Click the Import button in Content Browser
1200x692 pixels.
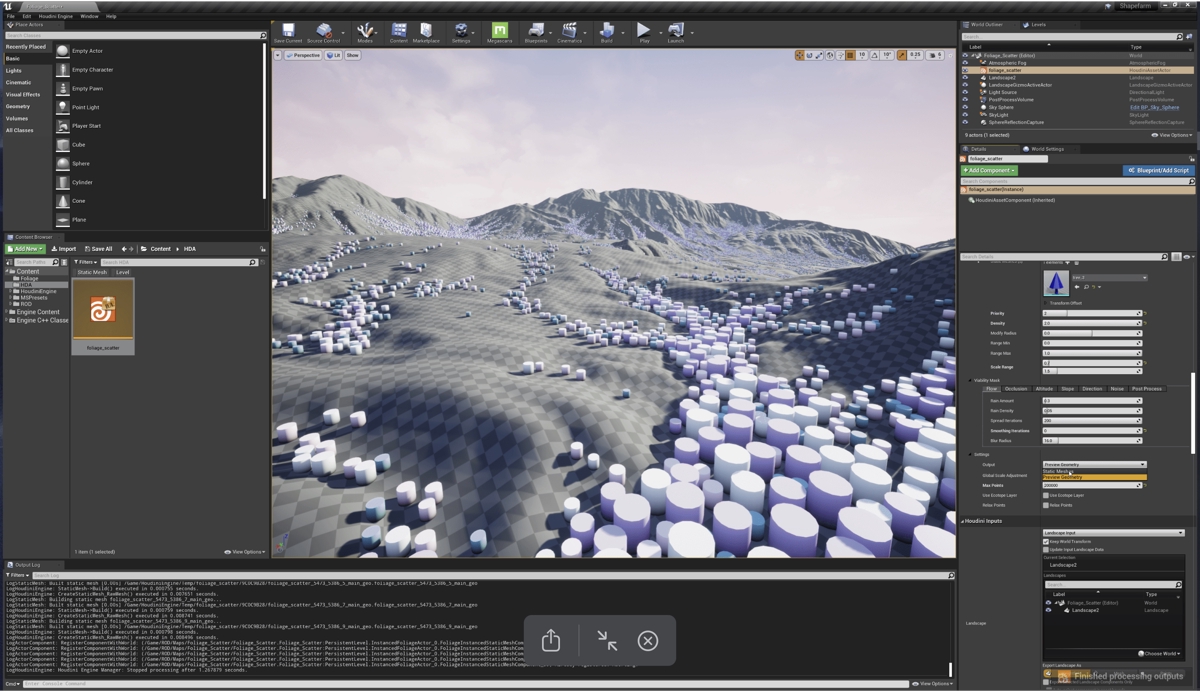[64, 249]
